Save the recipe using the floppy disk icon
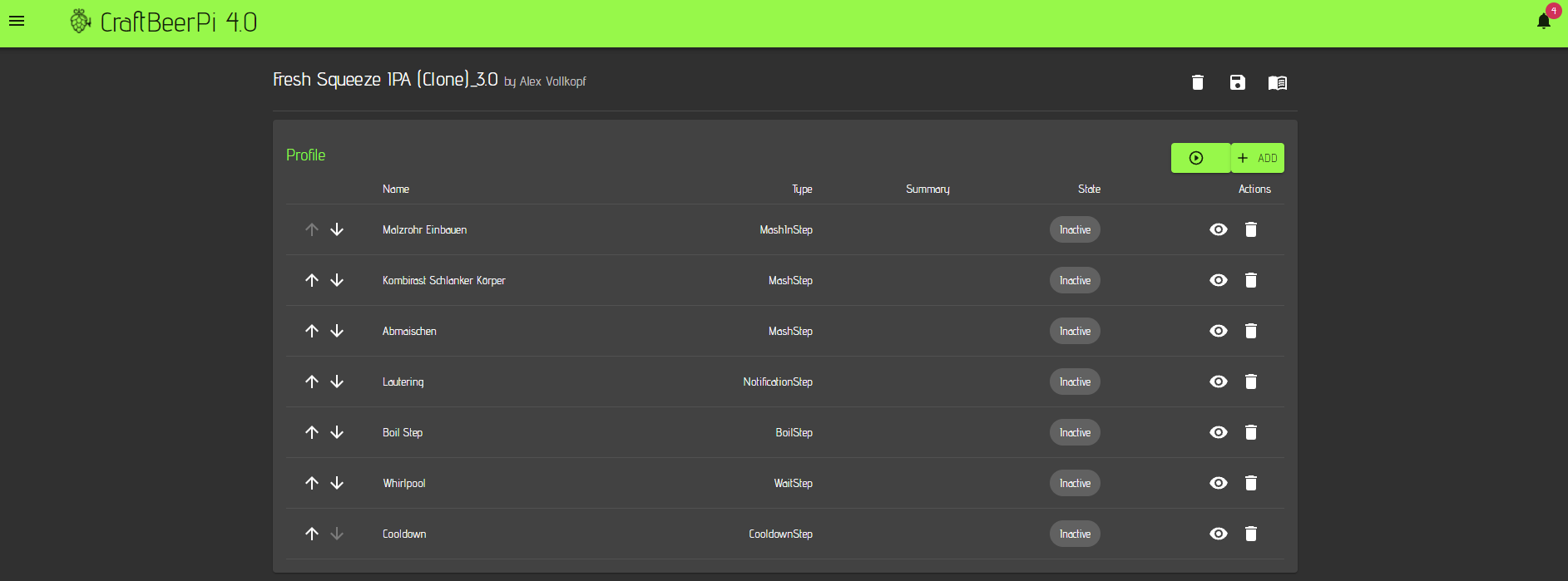The height and width of the screenshot is (581, 1568). 1237,82
